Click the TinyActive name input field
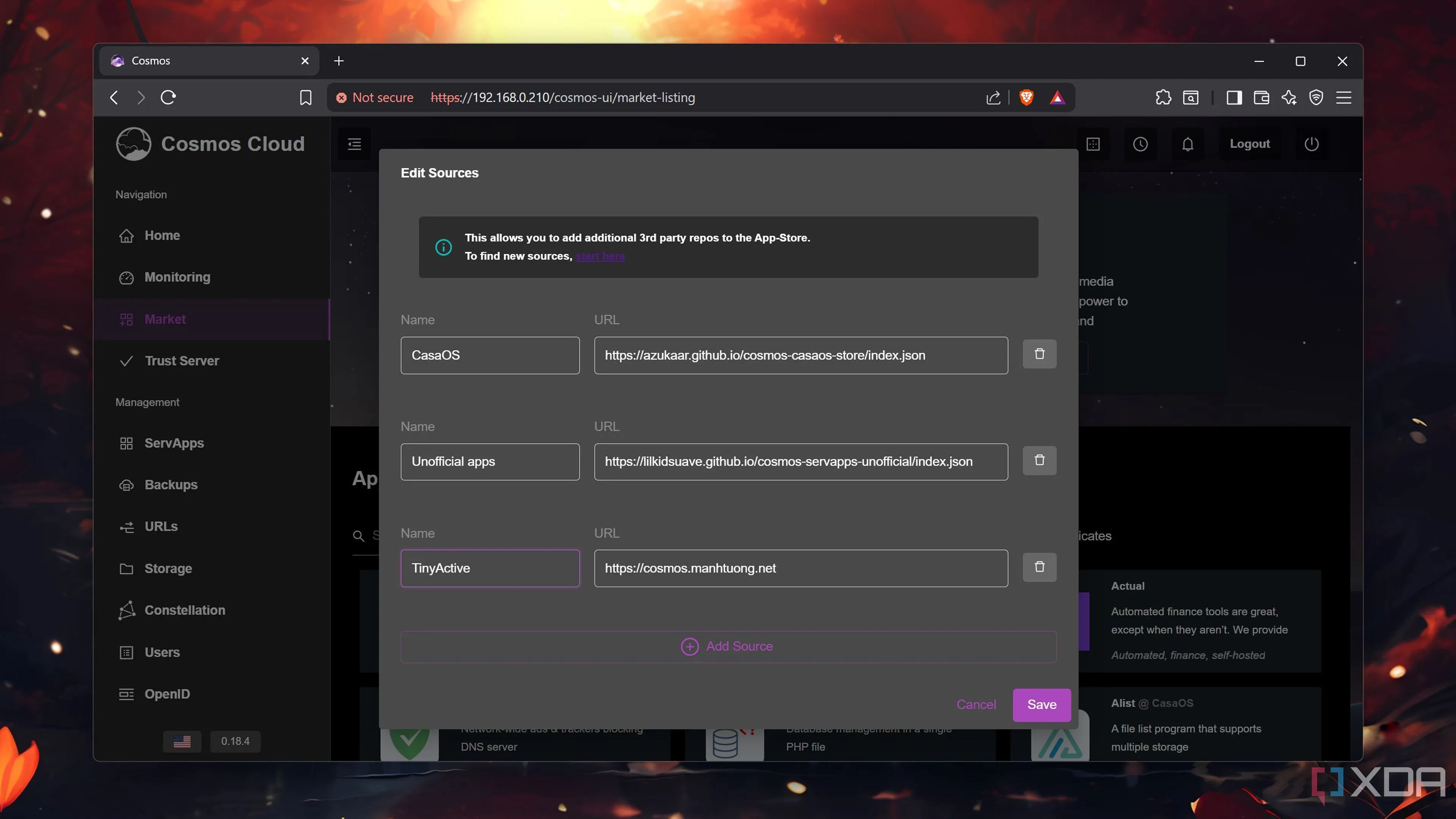Viewport: 1456px width, 819px height. click(x=490, y=568)
